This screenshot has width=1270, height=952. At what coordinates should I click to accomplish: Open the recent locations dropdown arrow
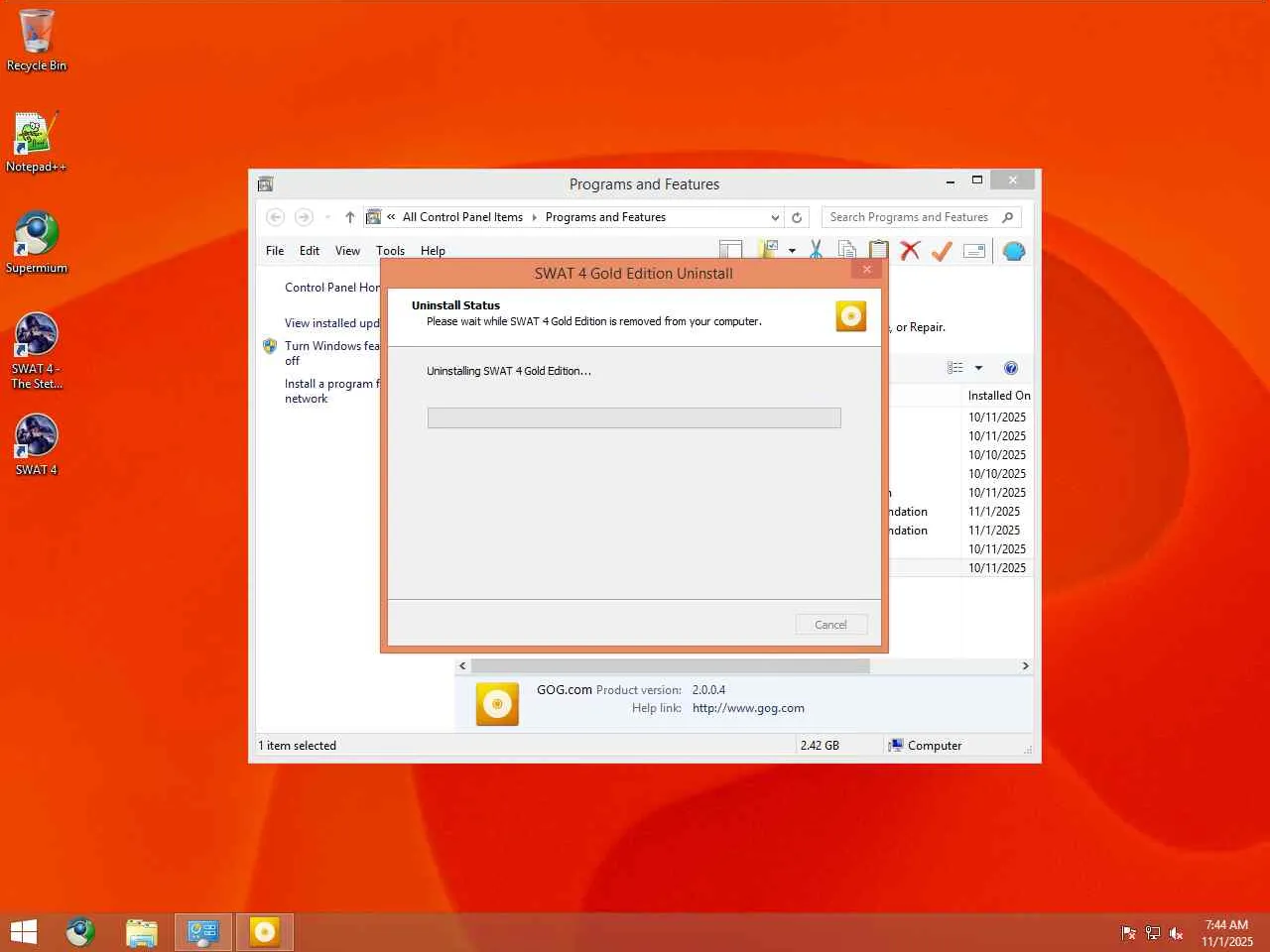point(327,217)
